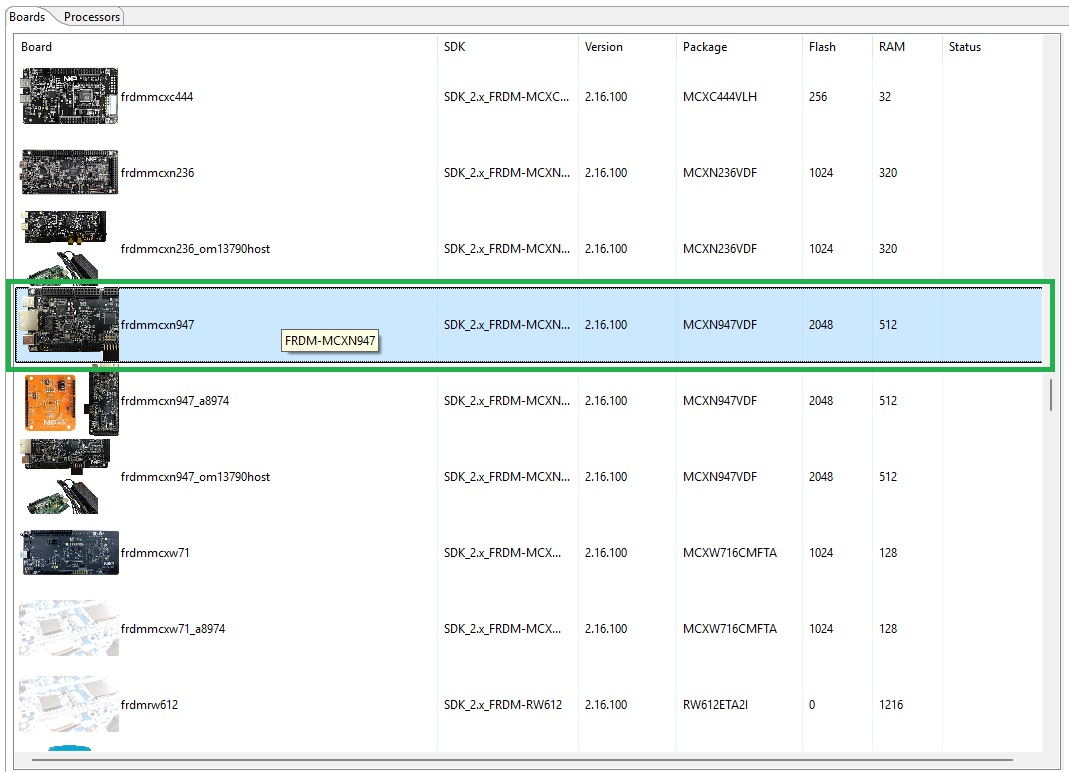1069x772 pixels.
Task: Click the frdmmcxn236 board thumbnail
Action: point(67,172)
